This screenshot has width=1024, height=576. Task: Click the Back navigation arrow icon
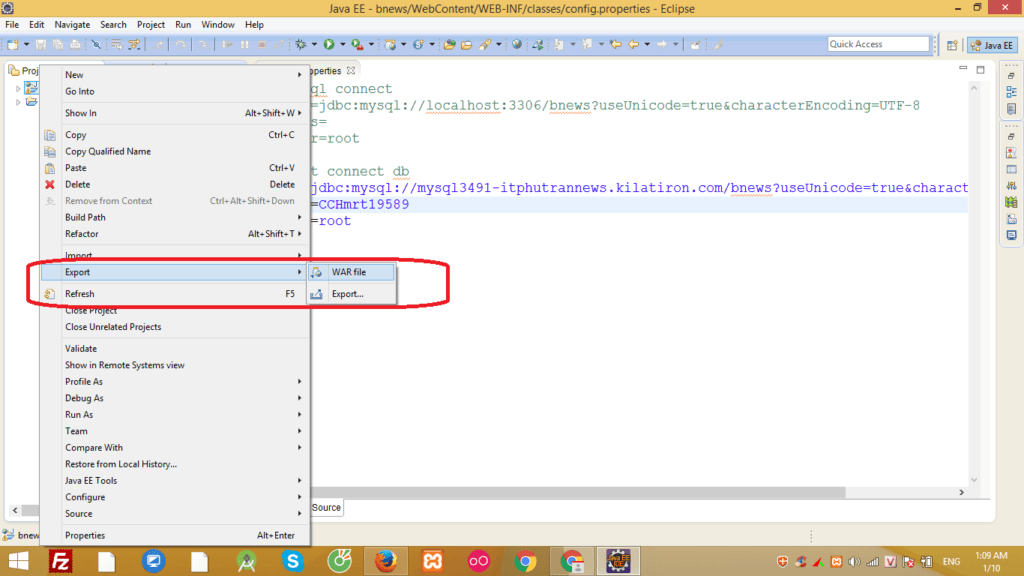pos(633,44)
